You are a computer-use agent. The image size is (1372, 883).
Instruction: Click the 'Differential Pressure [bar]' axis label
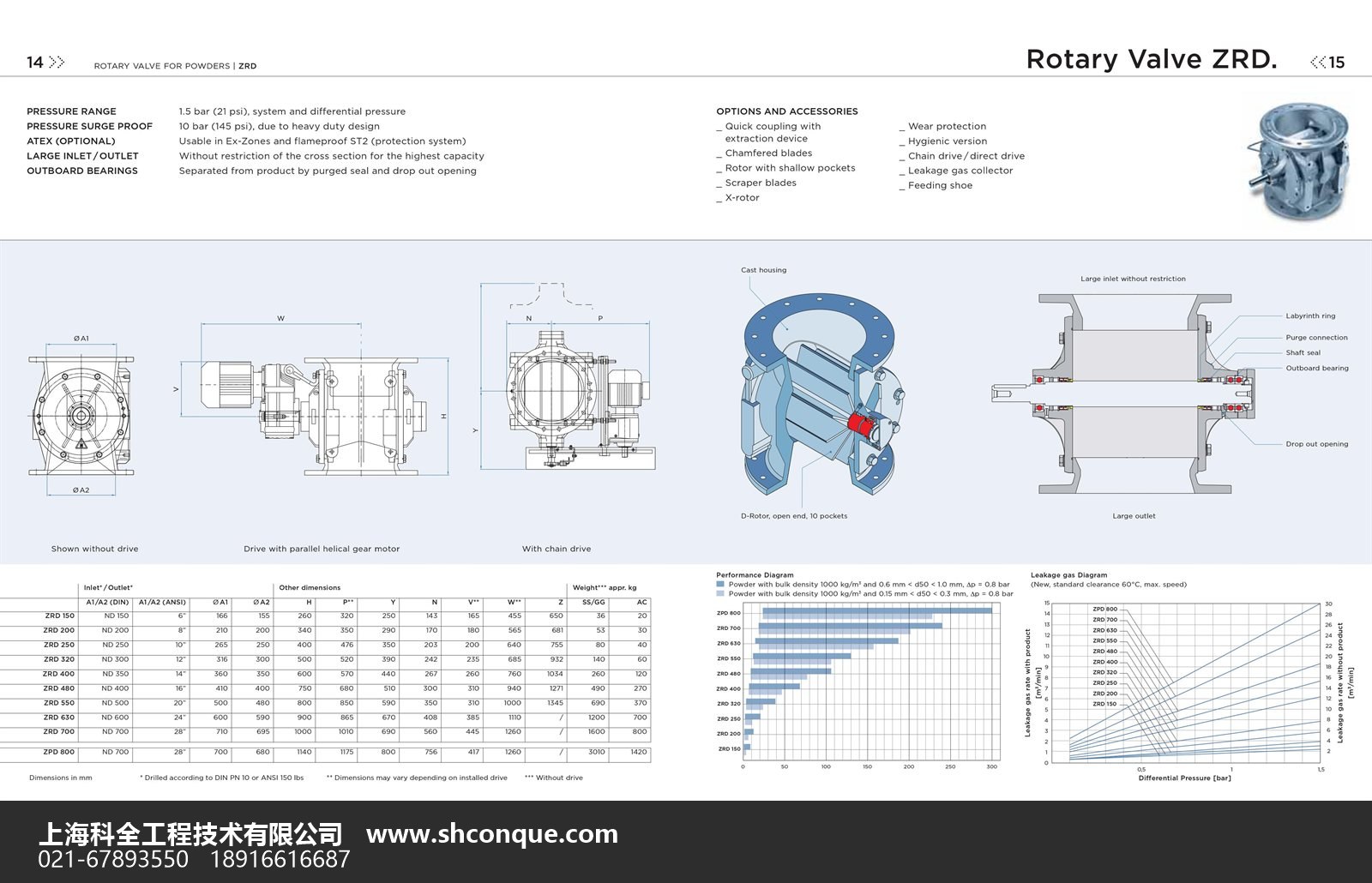pos(1184,778)
